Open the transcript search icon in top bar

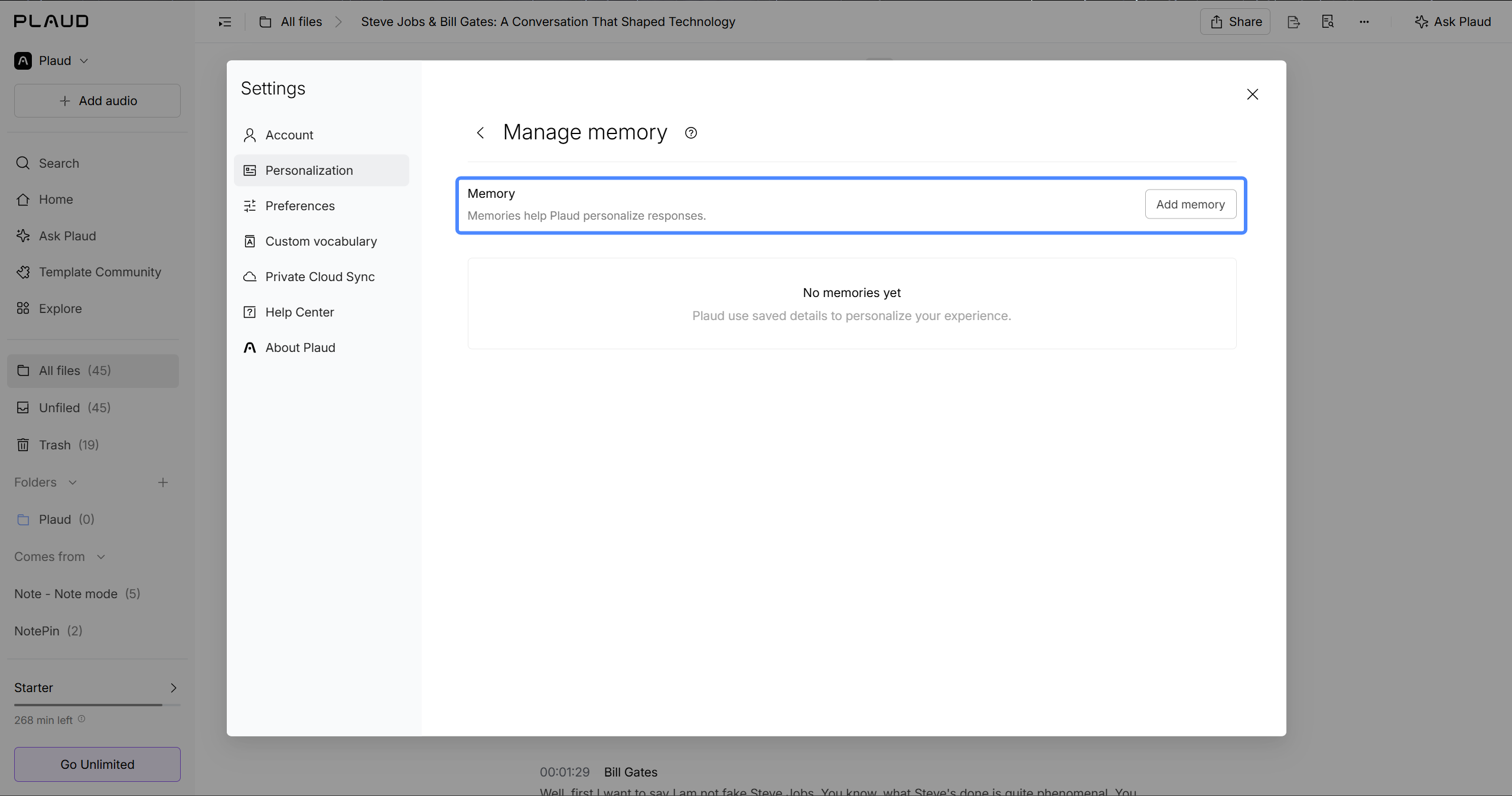pos(1328,22)
